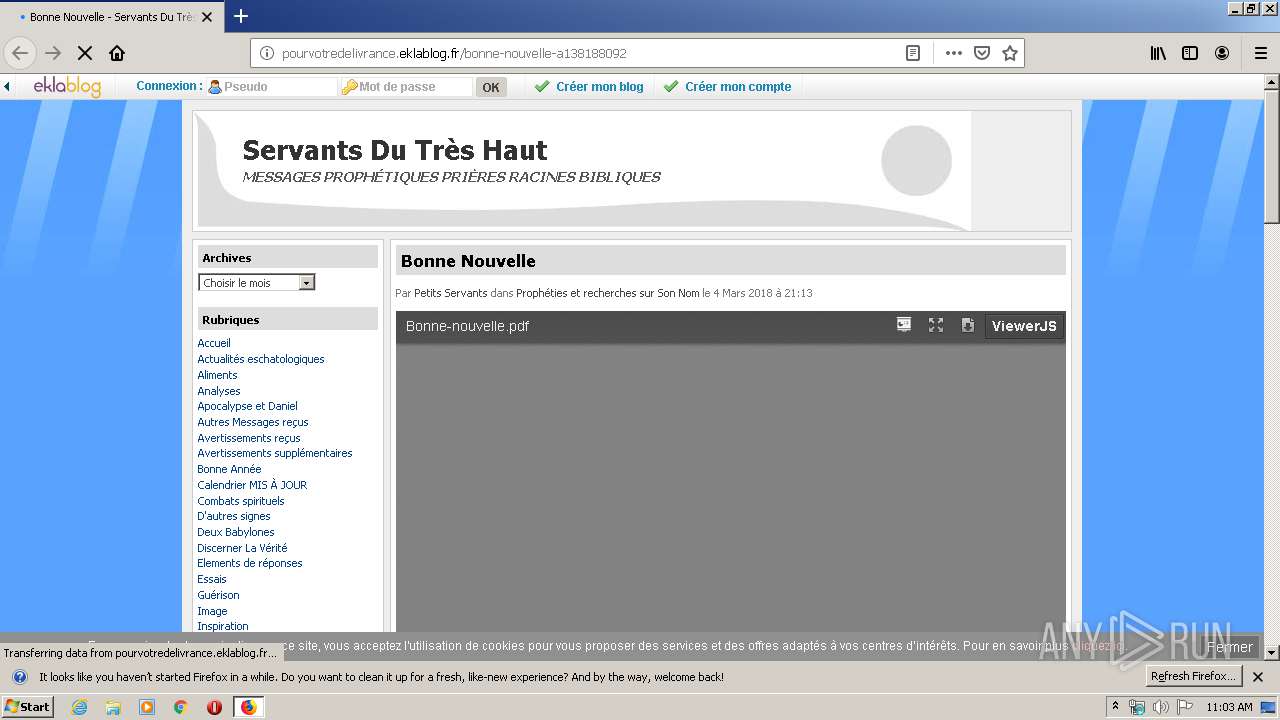Go back with the browser back arrow
The image size is (1280, 720).
tap(20, 53)
